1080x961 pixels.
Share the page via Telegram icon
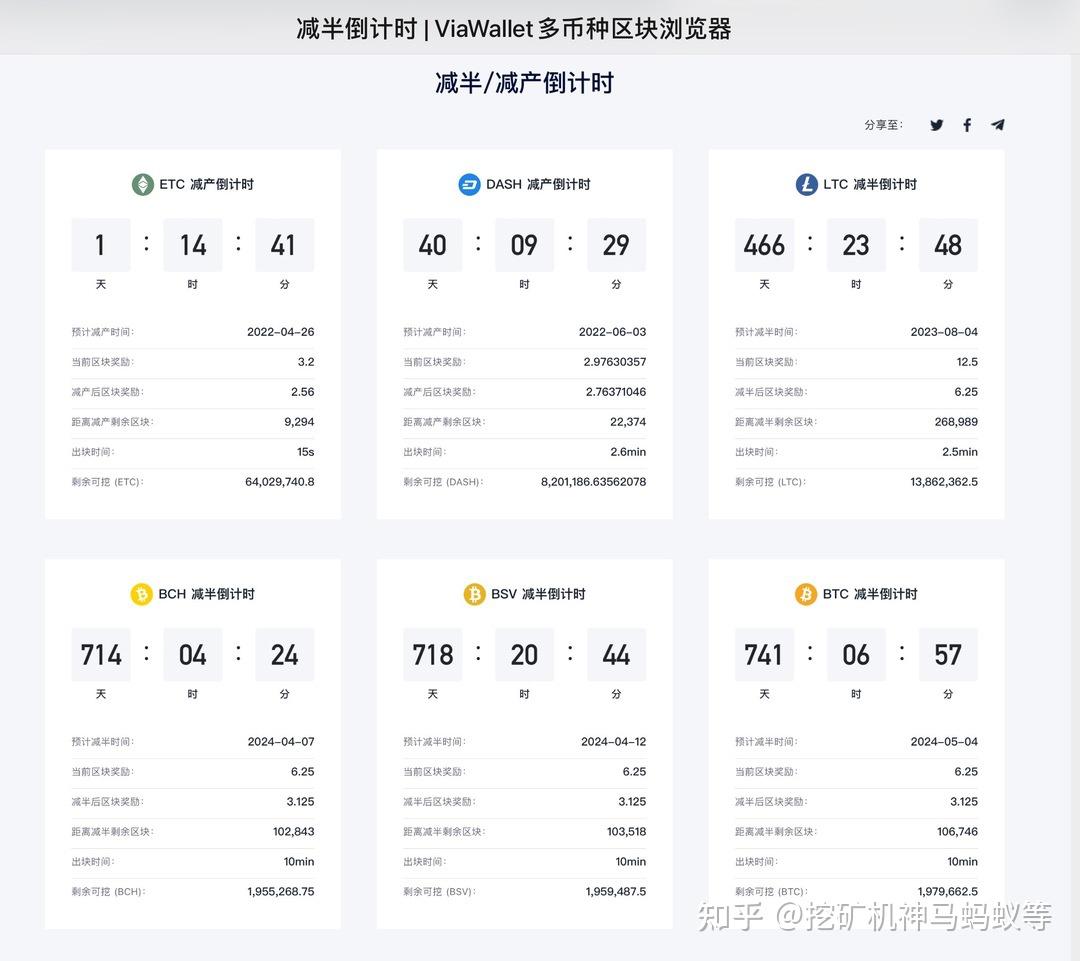[997, 124]
